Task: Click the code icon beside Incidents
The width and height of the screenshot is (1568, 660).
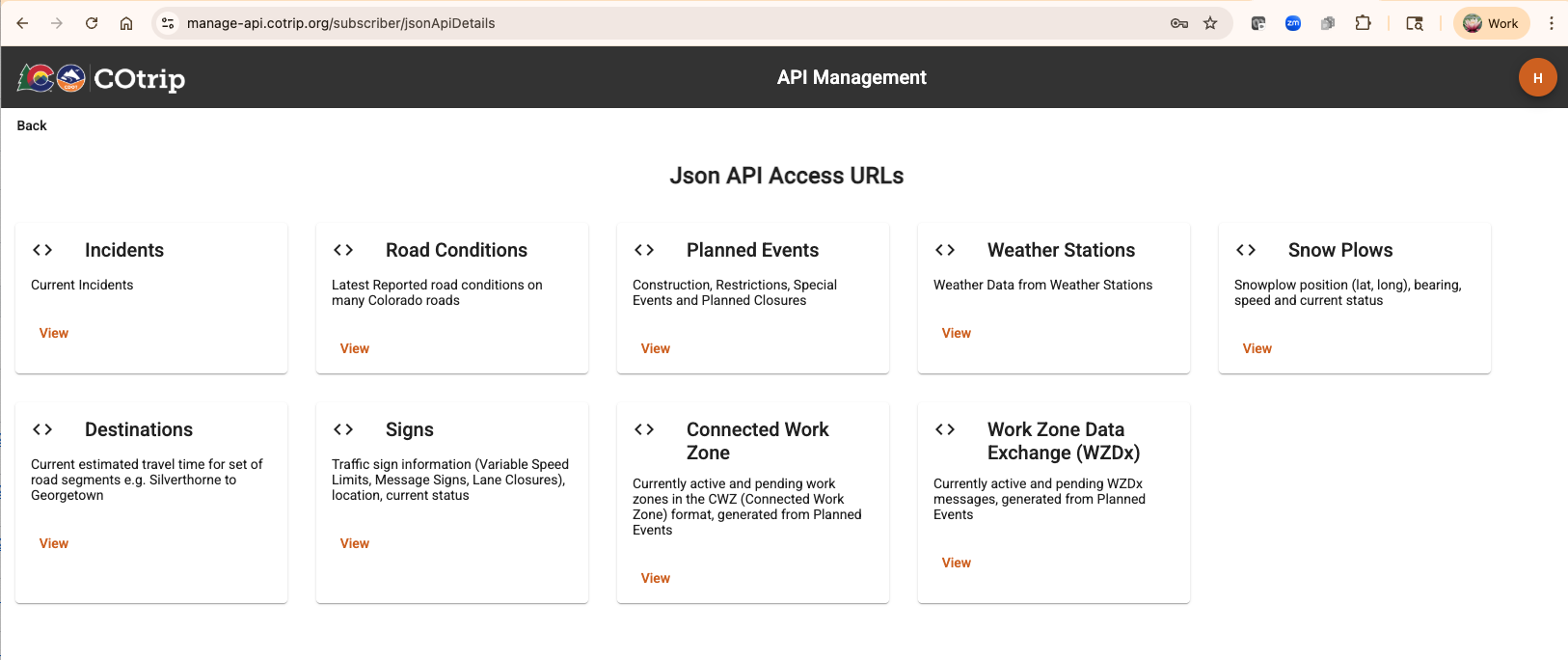Action: point(42,250)
